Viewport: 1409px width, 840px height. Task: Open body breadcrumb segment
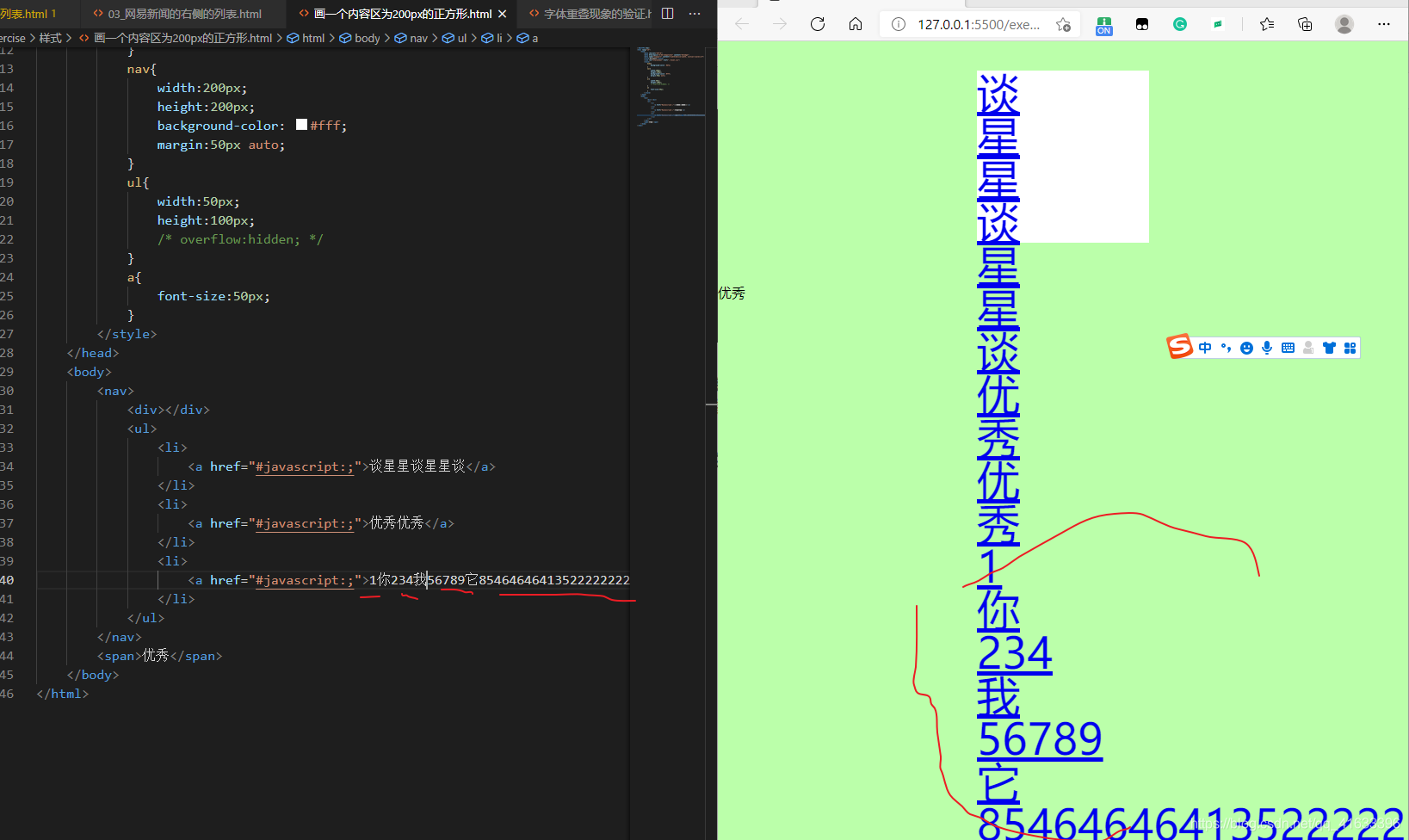360,38
